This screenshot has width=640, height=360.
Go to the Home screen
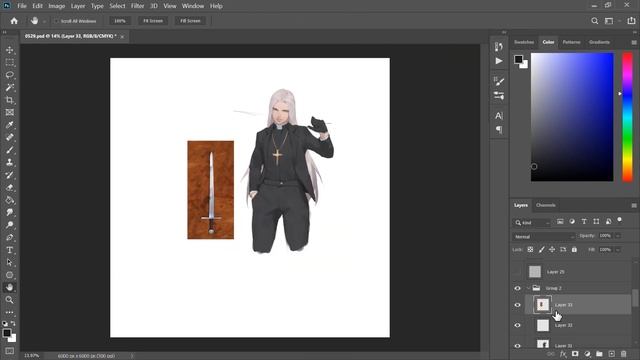14,21
